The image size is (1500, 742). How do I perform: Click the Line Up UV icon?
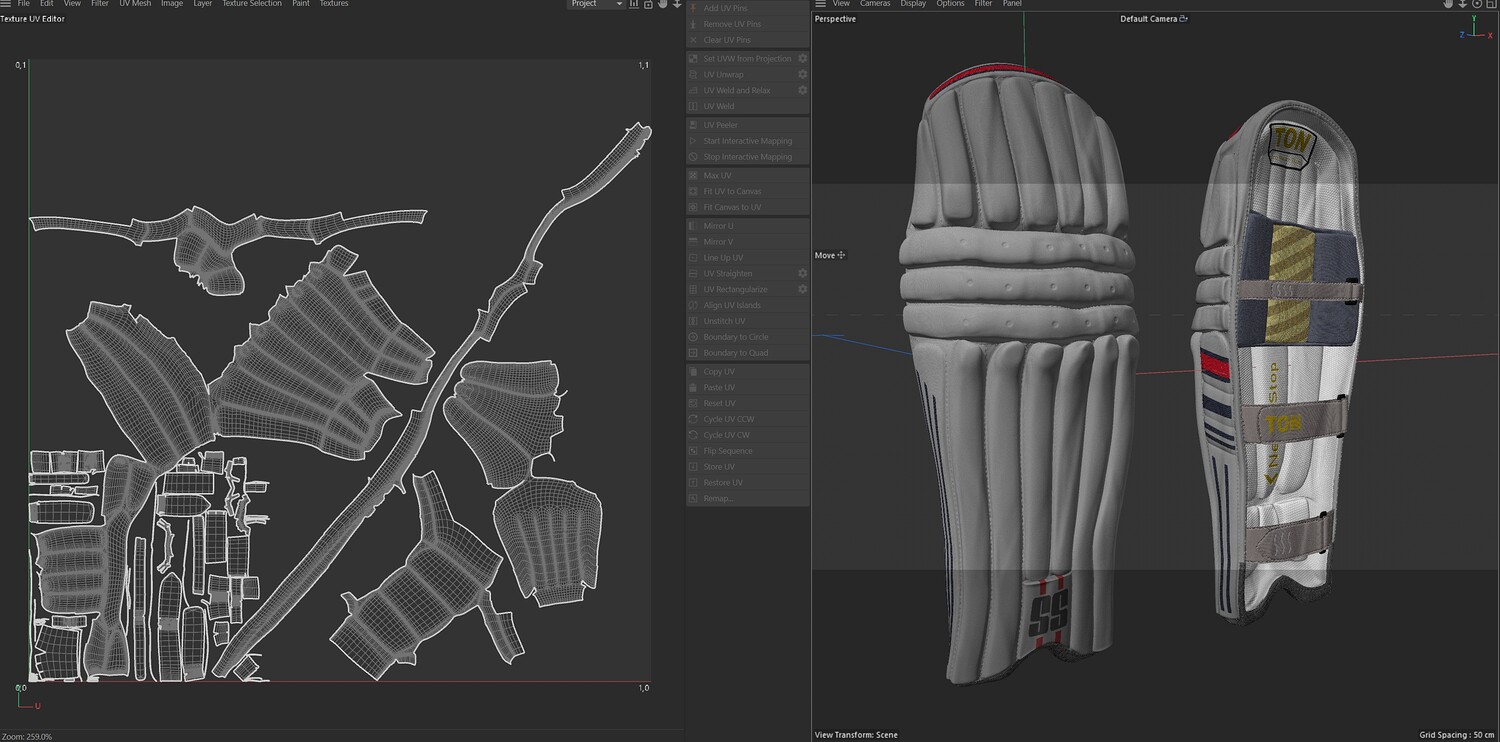pos(694,258)
